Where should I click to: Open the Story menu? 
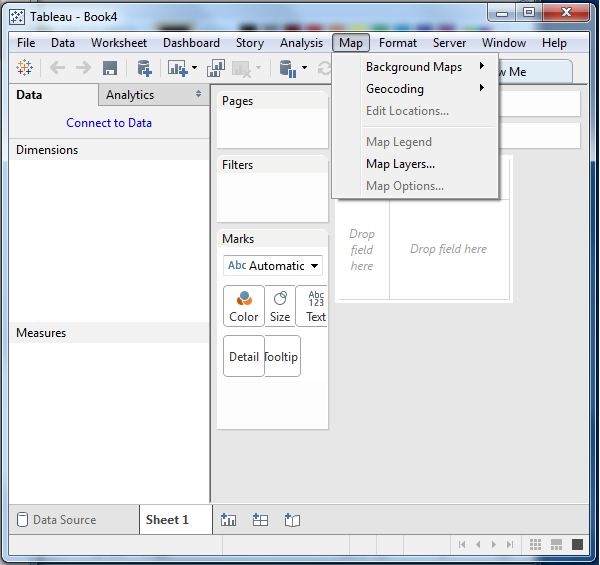click(250, 43)
